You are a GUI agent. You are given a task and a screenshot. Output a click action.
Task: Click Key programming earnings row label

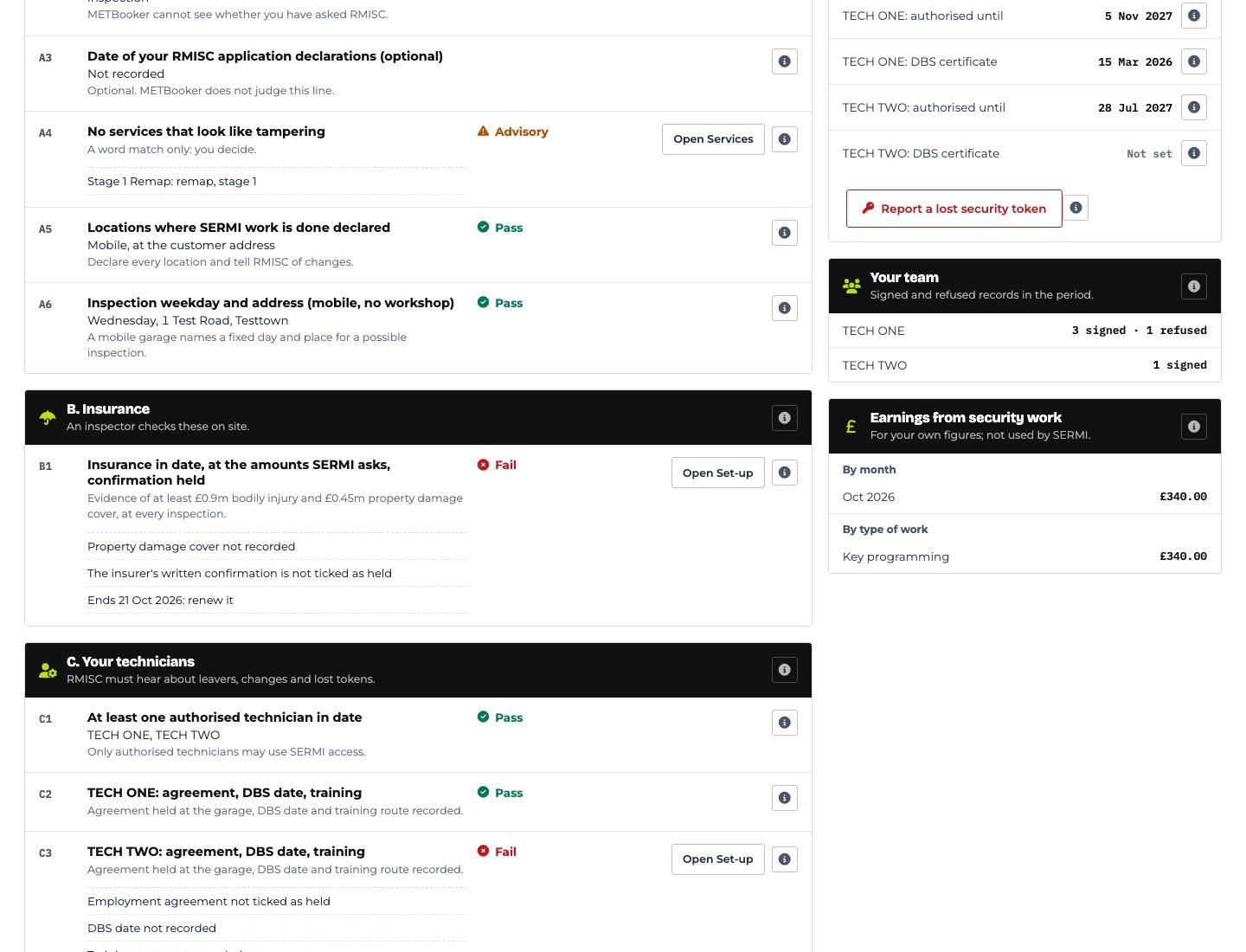click(x=896, y=556)
